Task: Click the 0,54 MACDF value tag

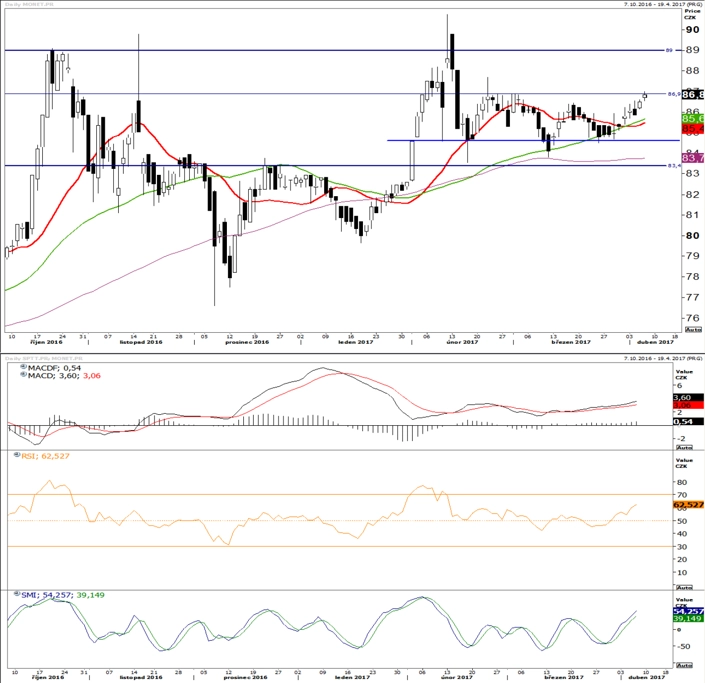Action: [688, 421]
